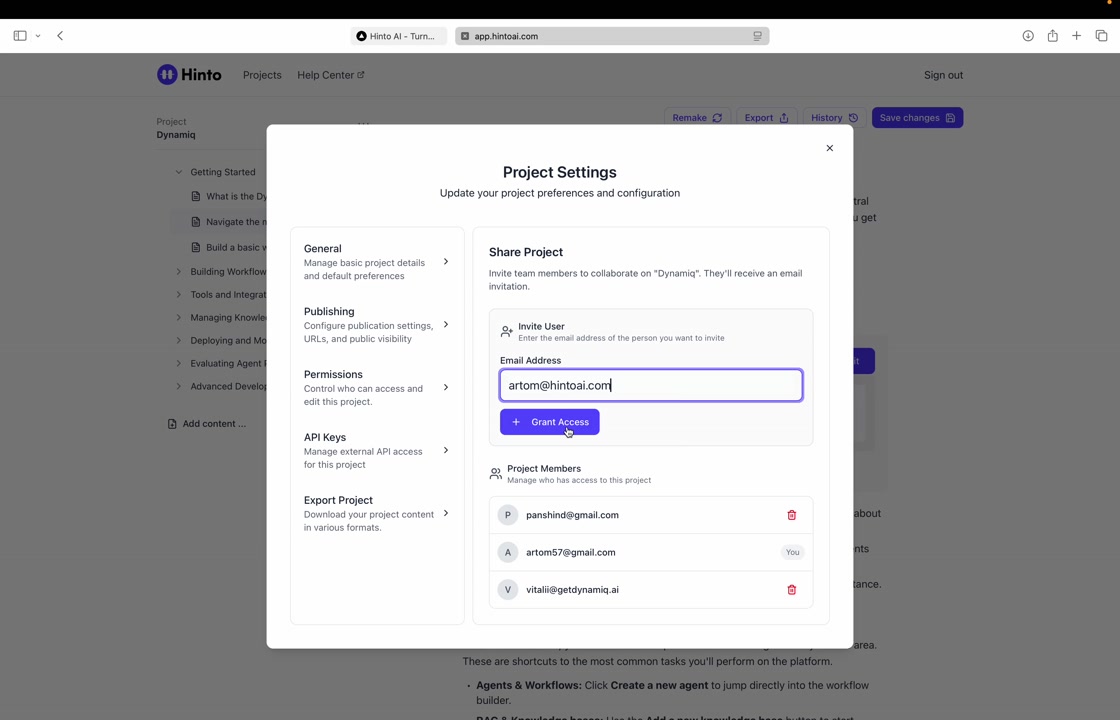Click the browser share icon
1120x720 pixels.
[1052, 36]
